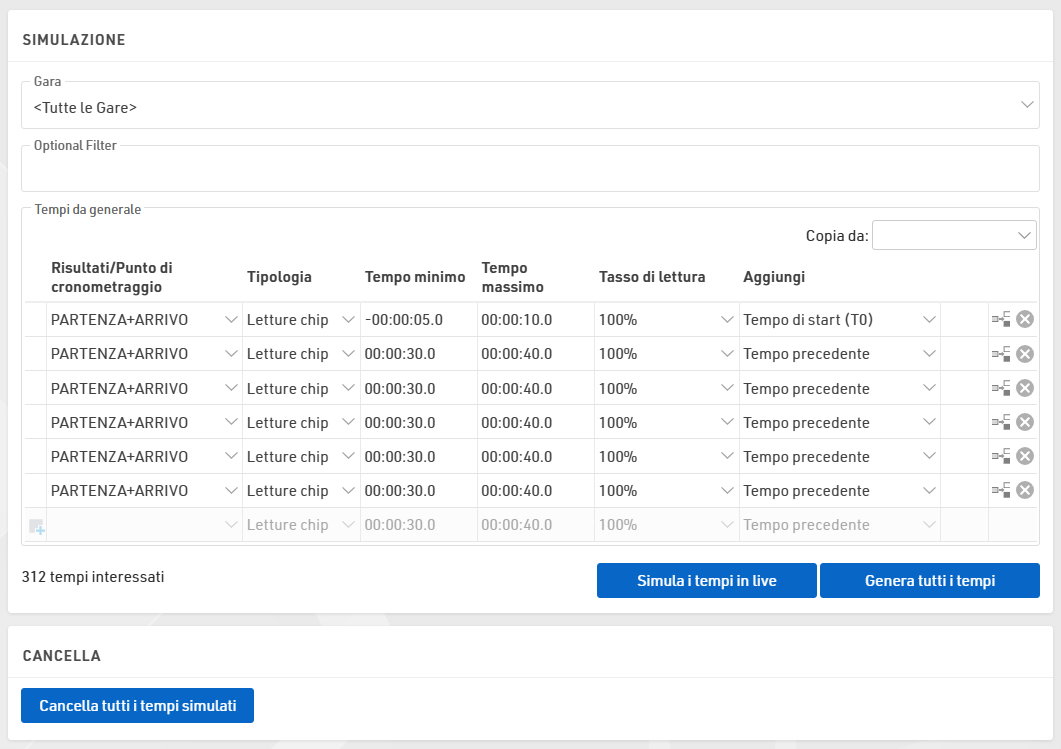Click the add-new-row icon in the empty bottom row
The width and height of the screenshot is (1061, 749).
pos(36,526)
